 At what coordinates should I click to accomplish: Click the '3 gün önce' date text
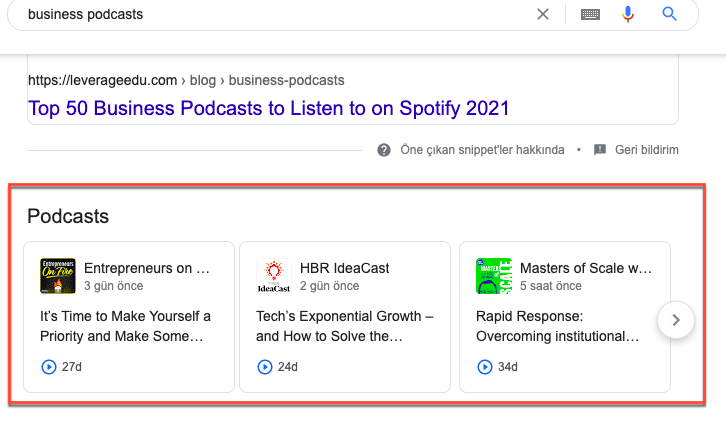[113, 286]
